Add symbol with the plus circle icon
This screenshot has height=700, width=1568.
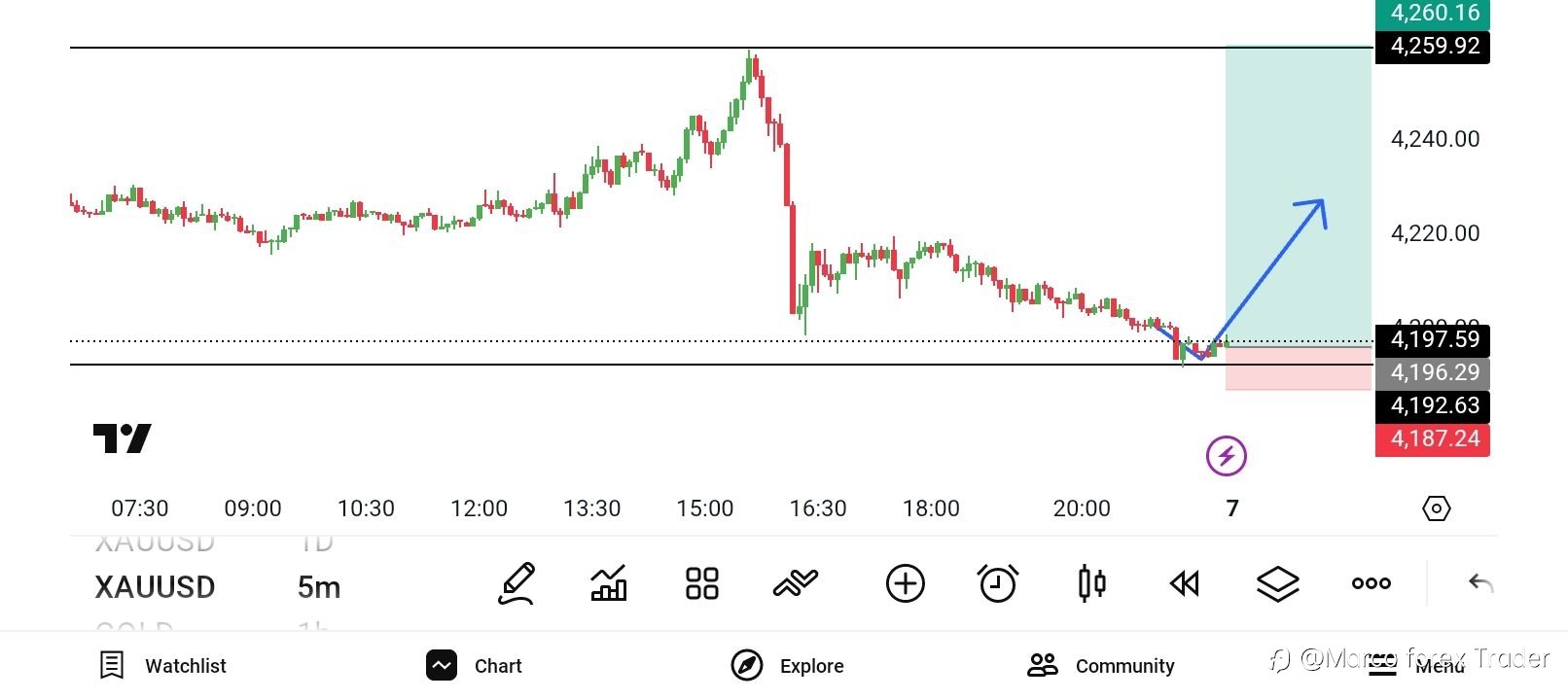pyautogui.click(x=905, y=583)
